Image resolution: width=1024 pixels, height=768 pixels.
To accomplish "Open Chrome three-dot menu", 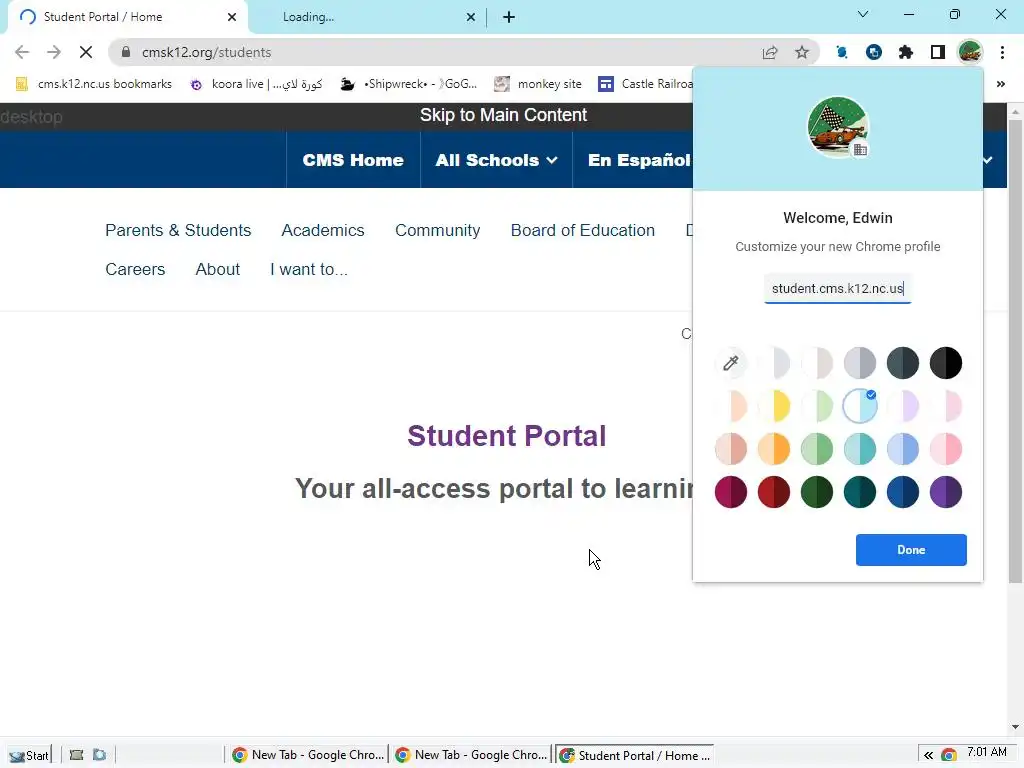I will pyautogui.click(x=1002, y=52).
